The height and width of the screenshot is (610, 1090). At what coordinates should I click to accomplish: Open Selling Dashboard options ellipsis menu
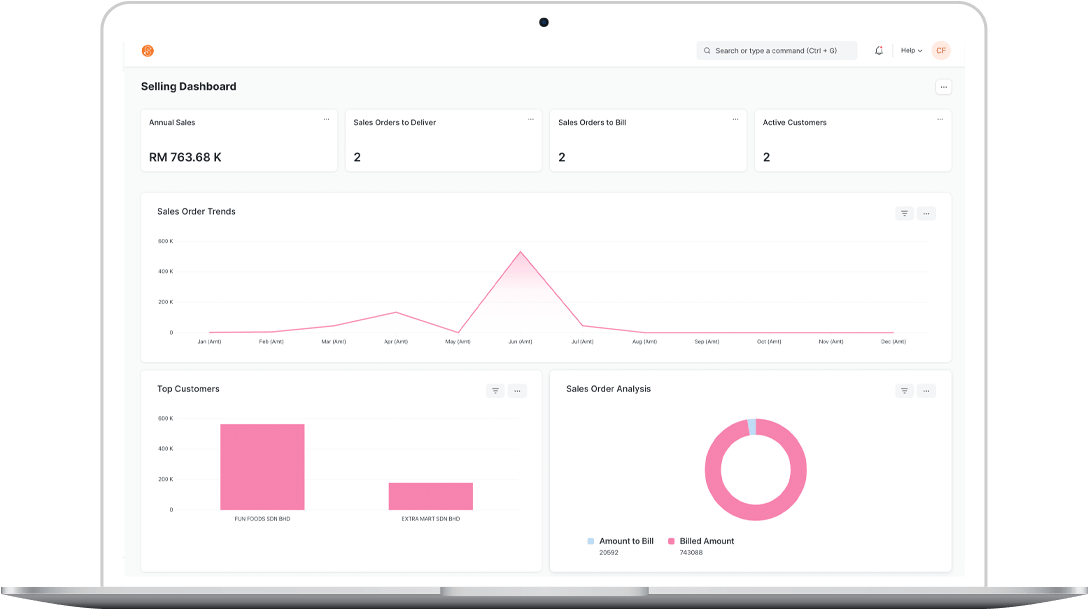(943, 87)
